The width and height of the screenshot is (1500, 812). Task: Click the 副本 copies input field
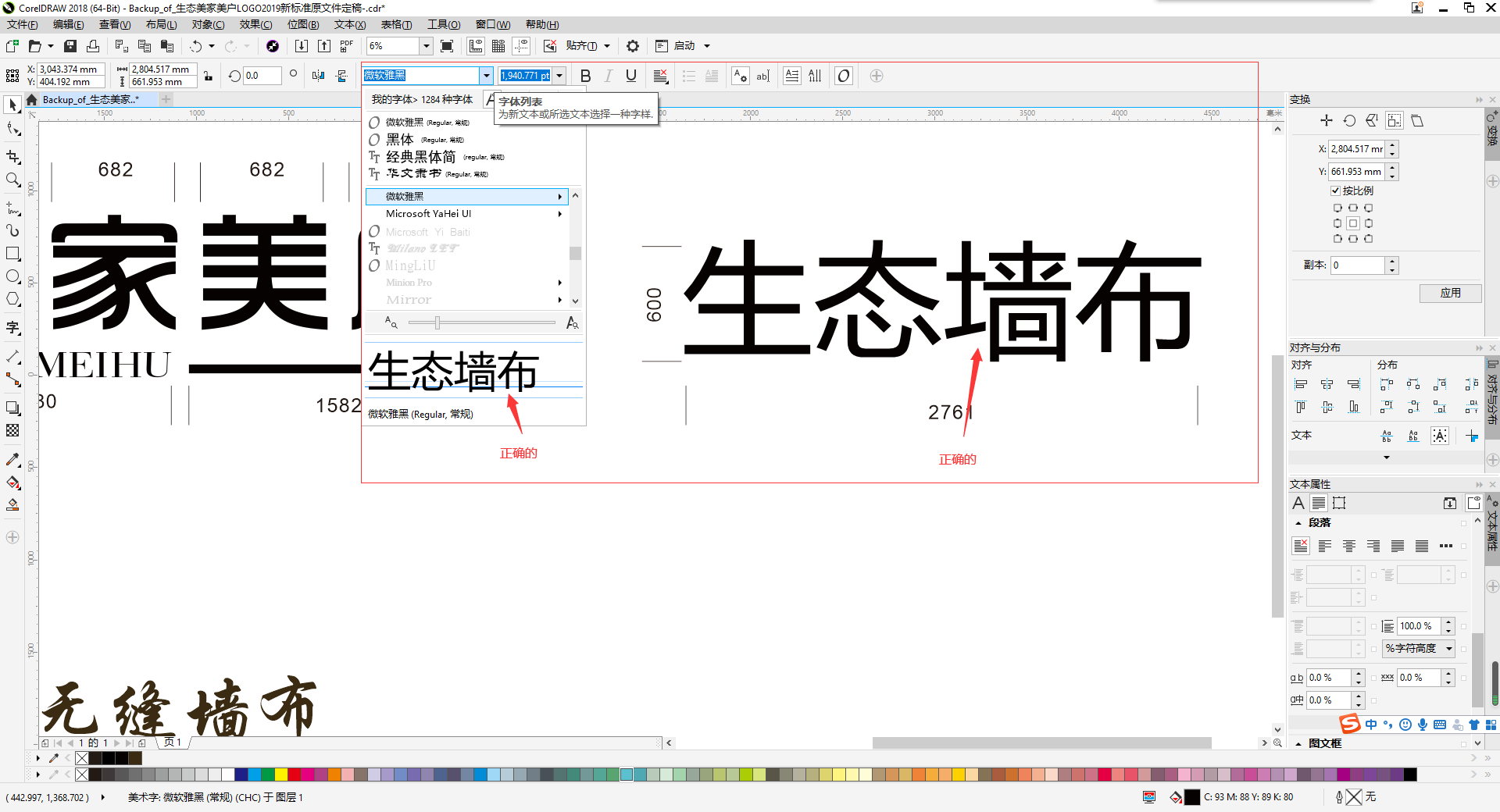[1359, 265]
